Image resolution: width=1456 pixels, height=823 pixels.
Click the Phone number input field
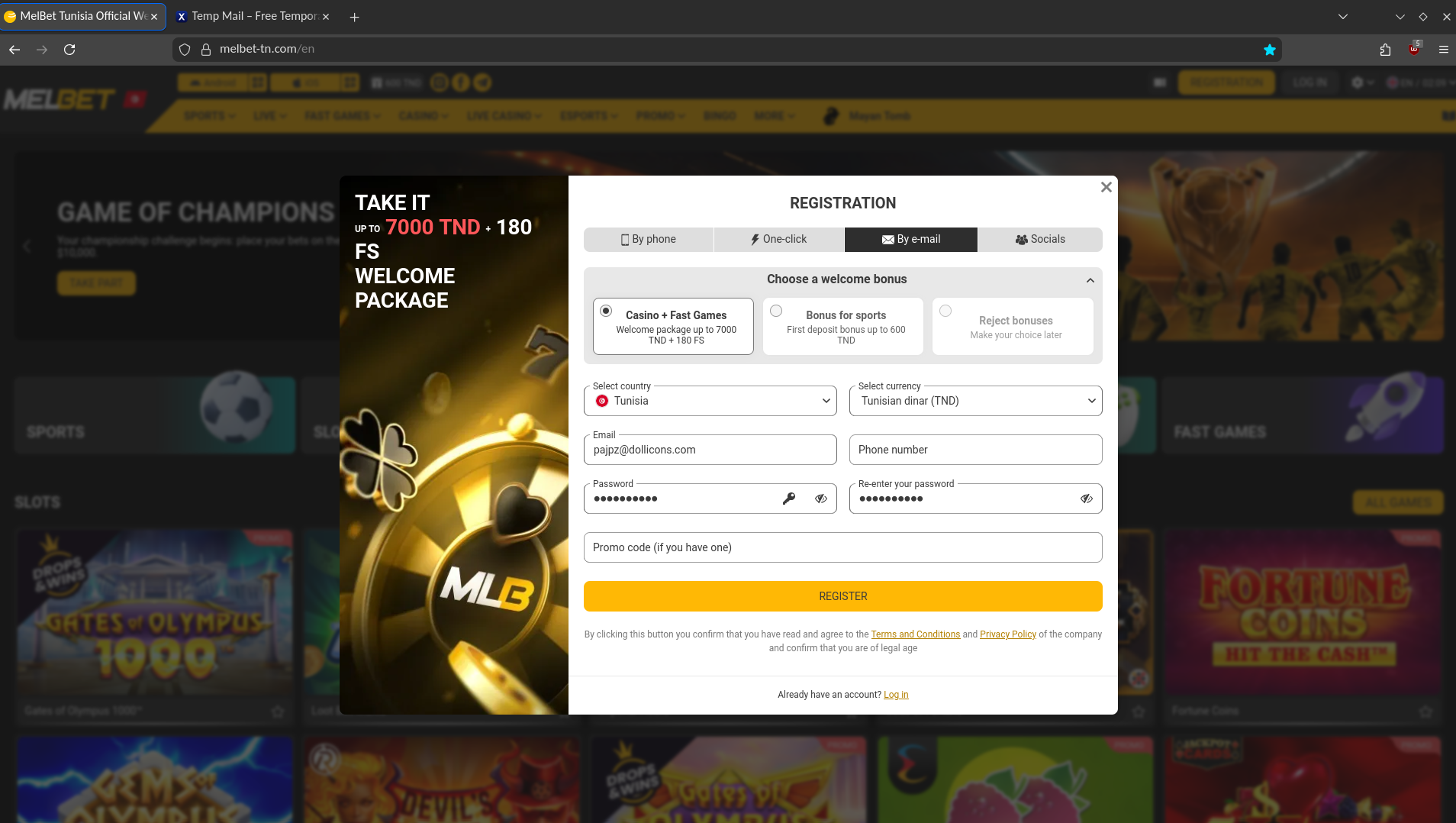[975, 450]
